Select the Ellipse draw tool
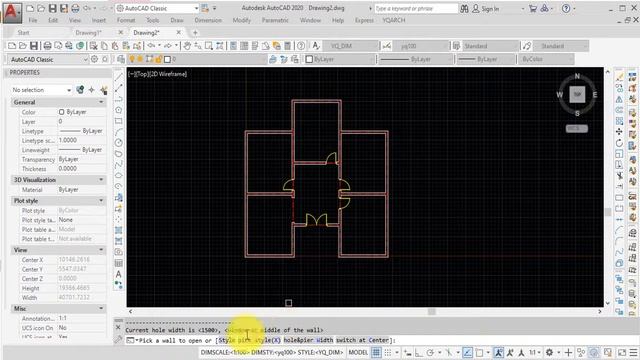The height and width of the screenshot is (360, 640). [118, 175]
